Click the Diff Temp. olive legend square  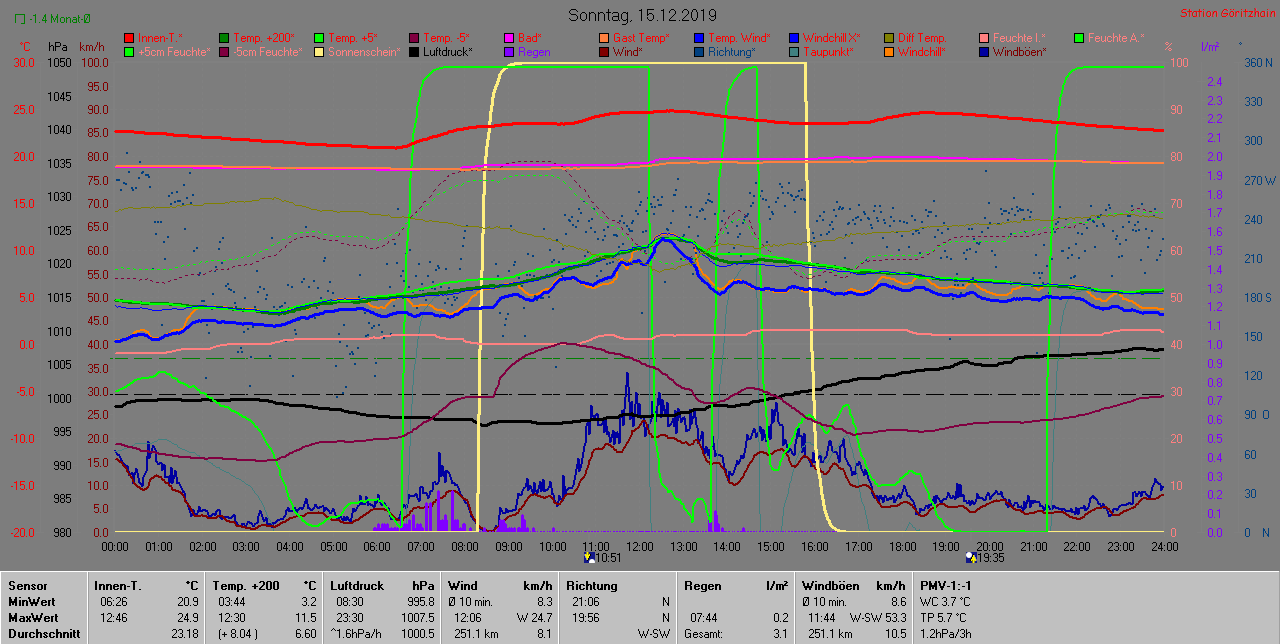[x=889, y=38]
